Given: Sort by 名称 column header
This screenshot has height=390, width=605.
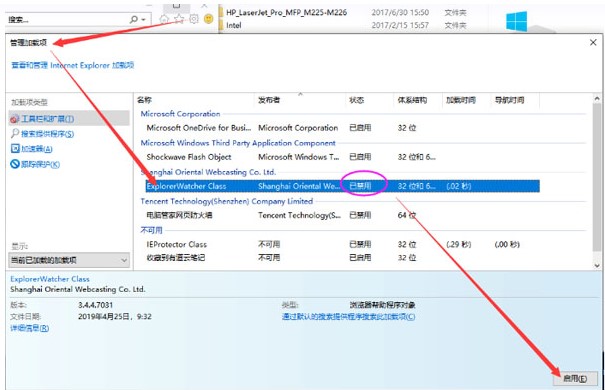Looking at the screenshot, I should click(194, 100).
